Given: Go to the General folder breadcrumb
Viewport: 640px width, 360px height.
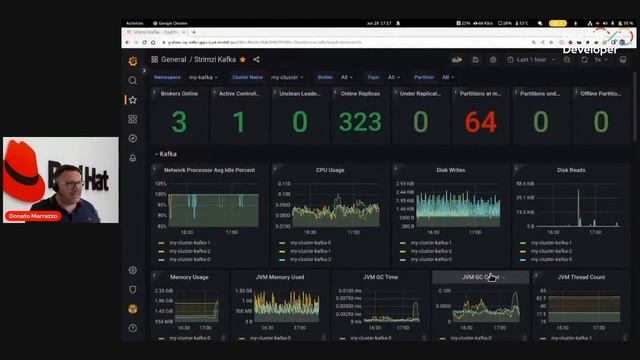Looking at the screenshot, I should click(x=173, y=60).
